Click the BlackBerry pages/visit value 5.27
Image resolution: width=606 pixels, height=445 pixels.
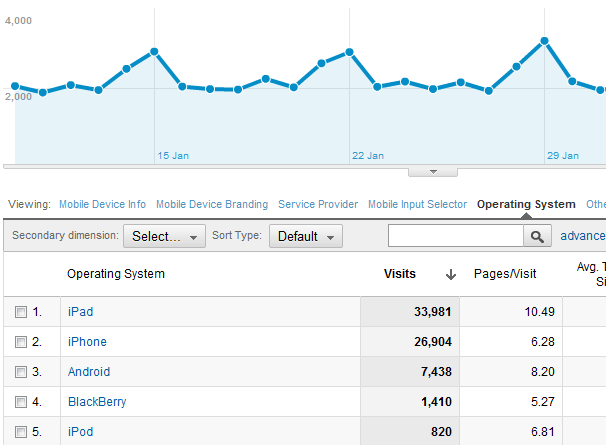[543, 402]
